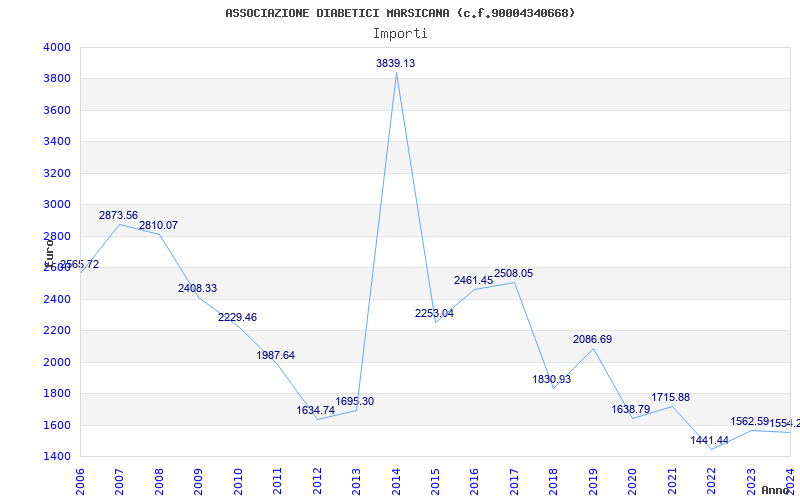Screen dimensions: 800x500
Task: Select the 1400 y-axis tick label
Action: 57,456
